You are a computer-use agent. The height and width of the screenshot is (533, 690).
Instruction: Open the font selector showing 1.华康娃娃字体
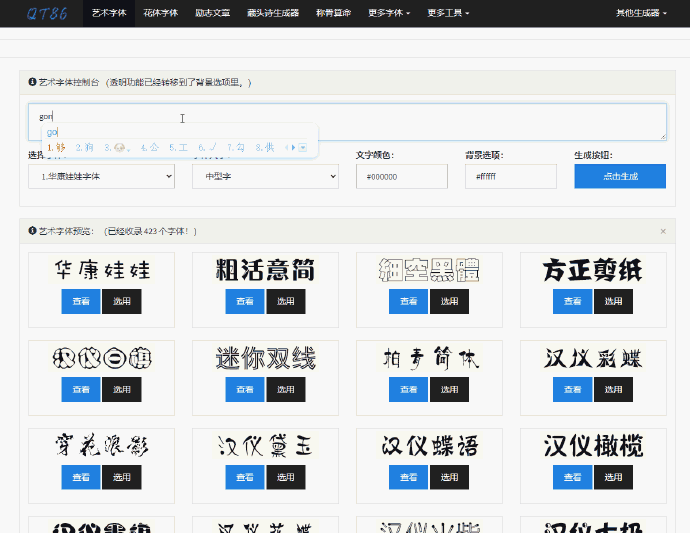click(x=101, y=177)
